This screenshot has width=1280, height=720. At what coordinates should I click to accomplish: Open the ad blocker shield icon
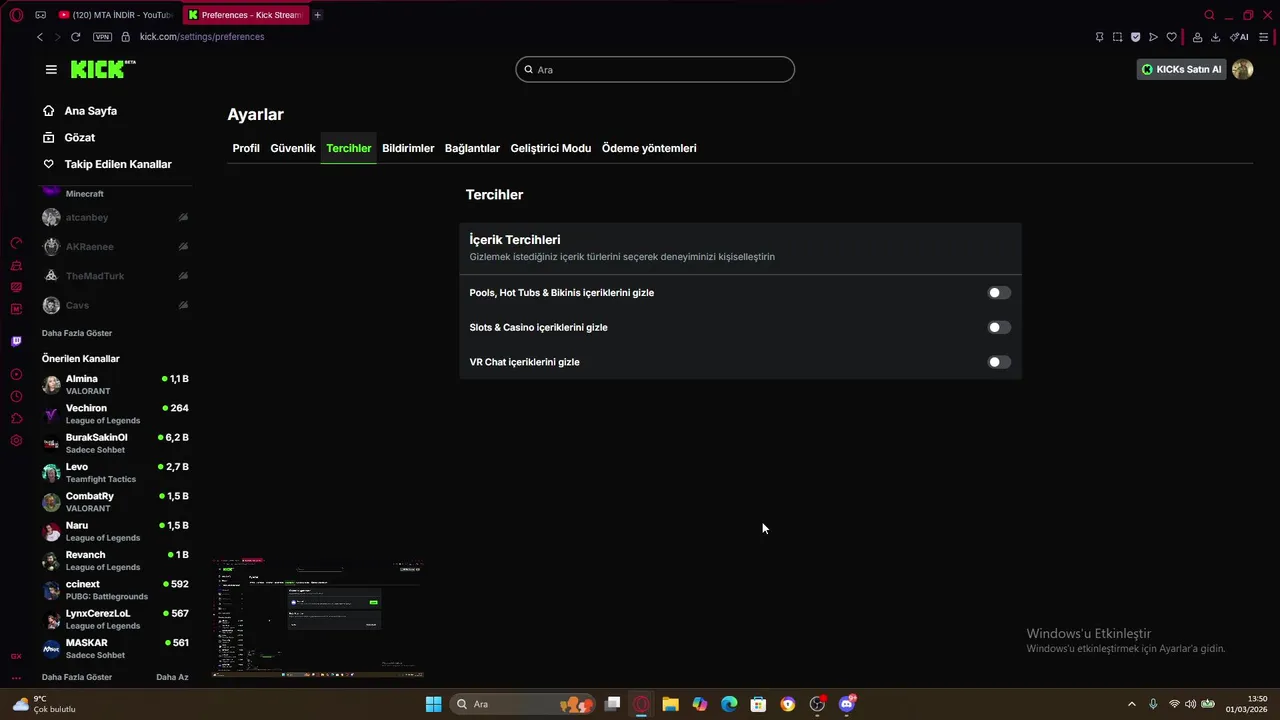(x=1135, y=37)
